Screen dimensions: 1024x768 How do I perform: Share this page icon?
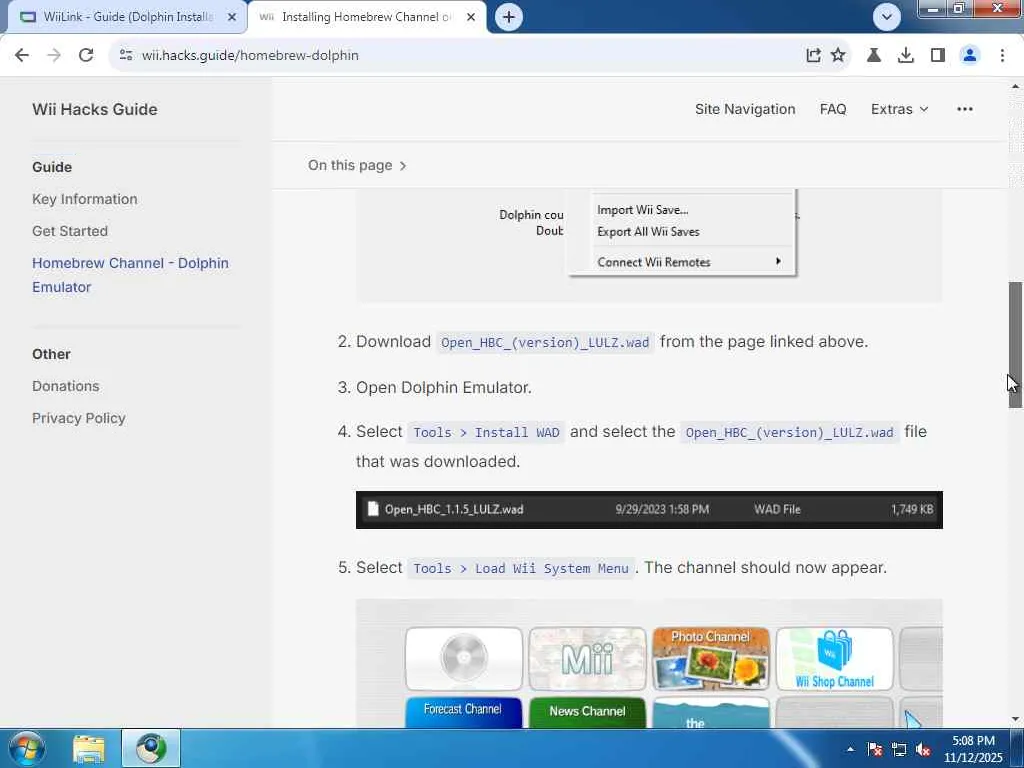pyautogui.click(x=813, y=56)
